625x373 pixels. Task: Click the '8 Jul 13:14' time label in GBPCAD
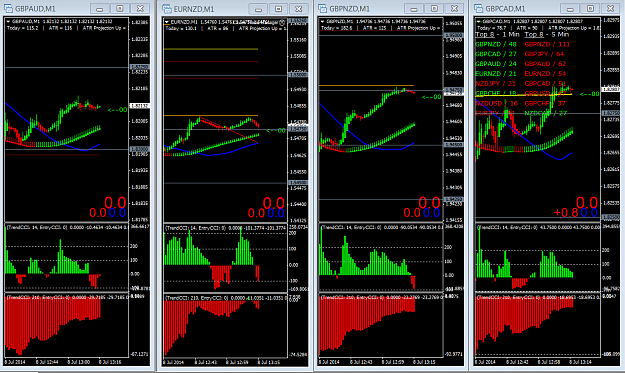580,362
